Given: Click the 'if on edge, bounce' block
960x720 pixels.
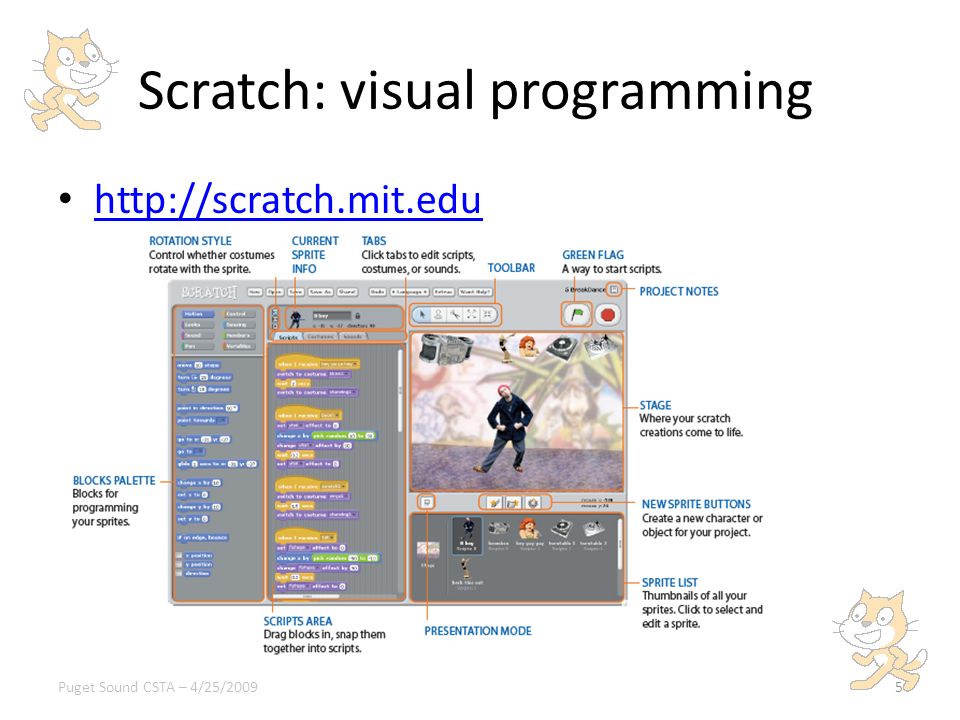Looking at the screenshot, I should tap(203, 538).
